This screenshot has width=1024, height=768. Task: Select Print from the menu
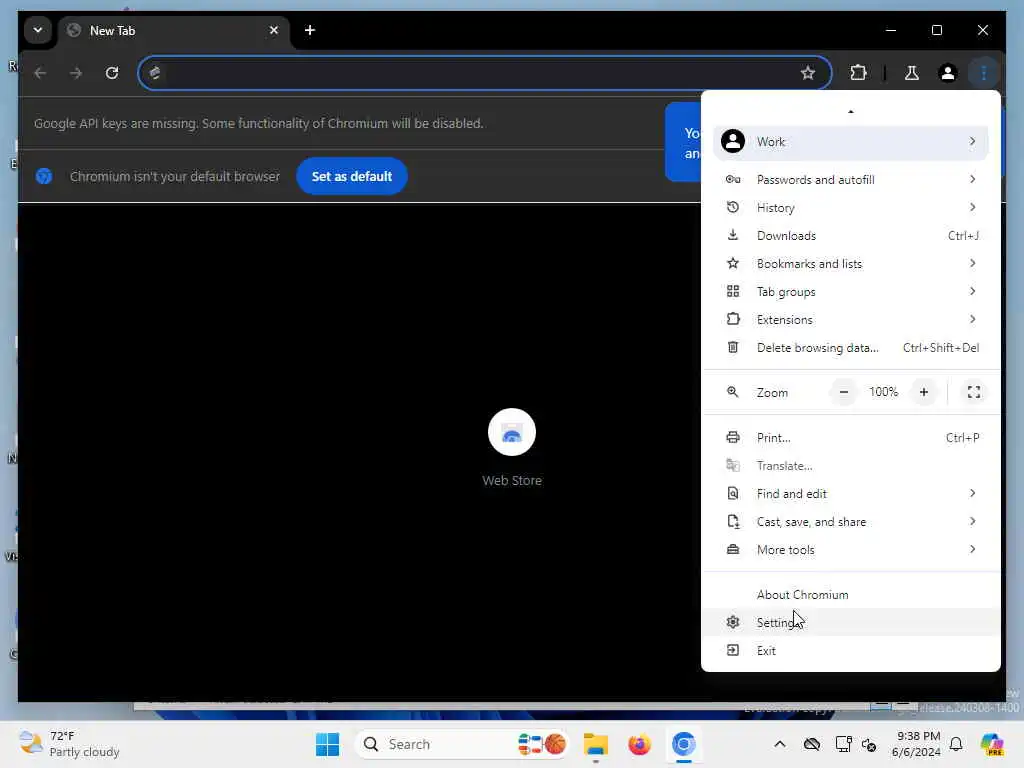coord(850,438)
